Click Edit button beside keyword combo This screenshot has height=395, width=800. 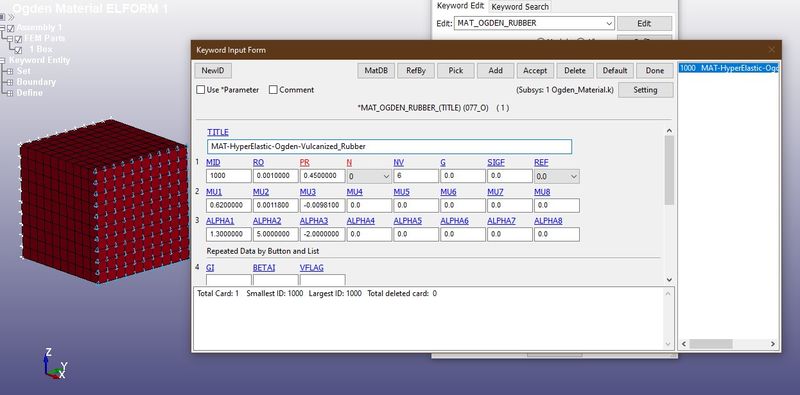(644, 23)
